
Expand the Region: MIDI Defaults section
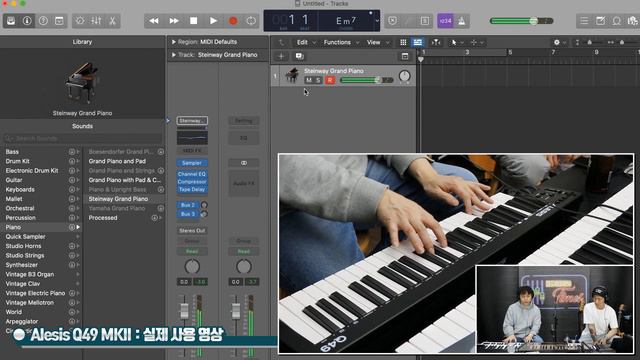pyautogui.click(x=173, y=42)
